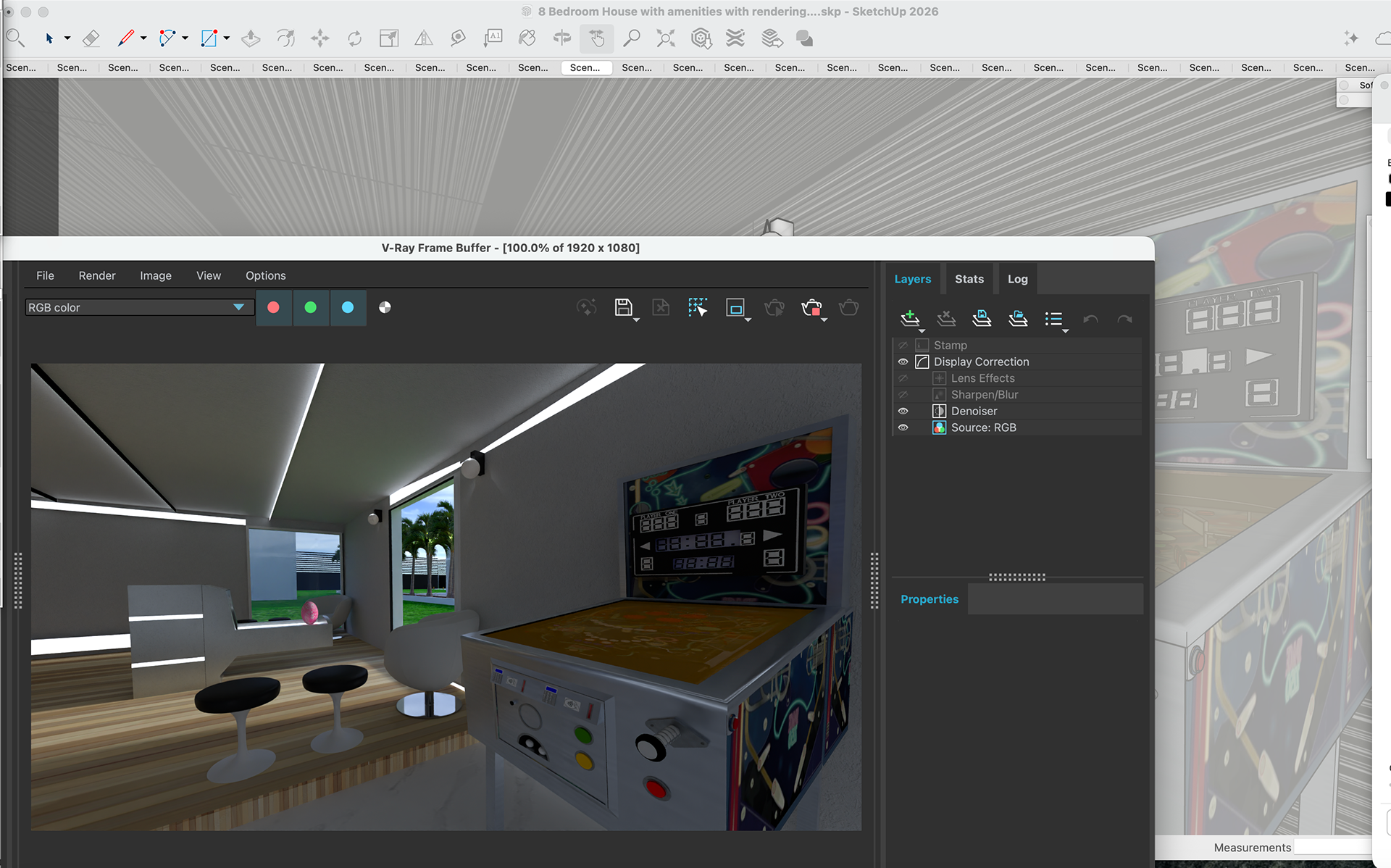This screenshot has height=868, width=1391.
Task: Click the region render icon
Action: [x=735, y=307]
